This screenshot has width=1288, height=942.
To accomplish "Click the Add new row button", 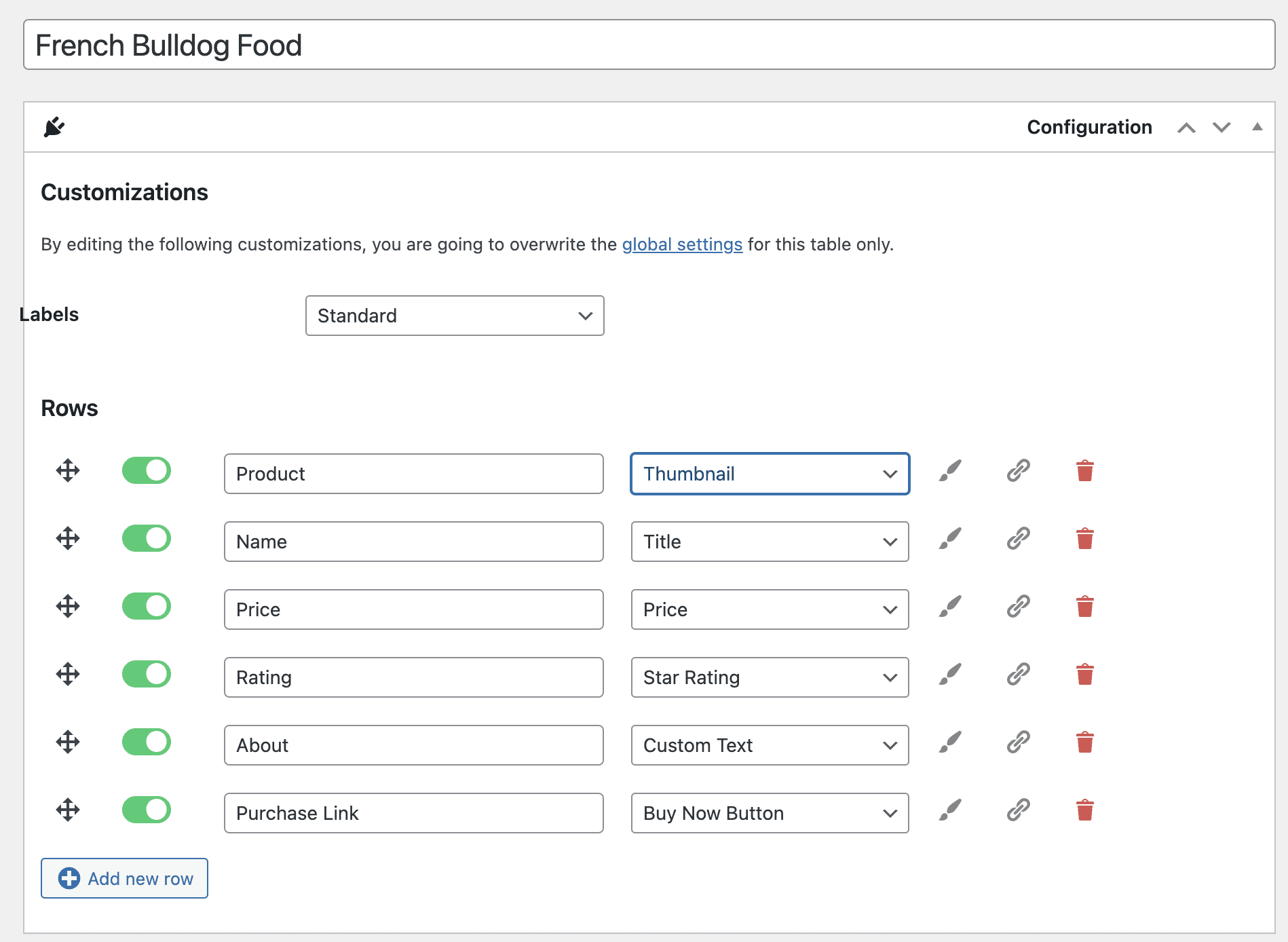I will tap(124, 878).
